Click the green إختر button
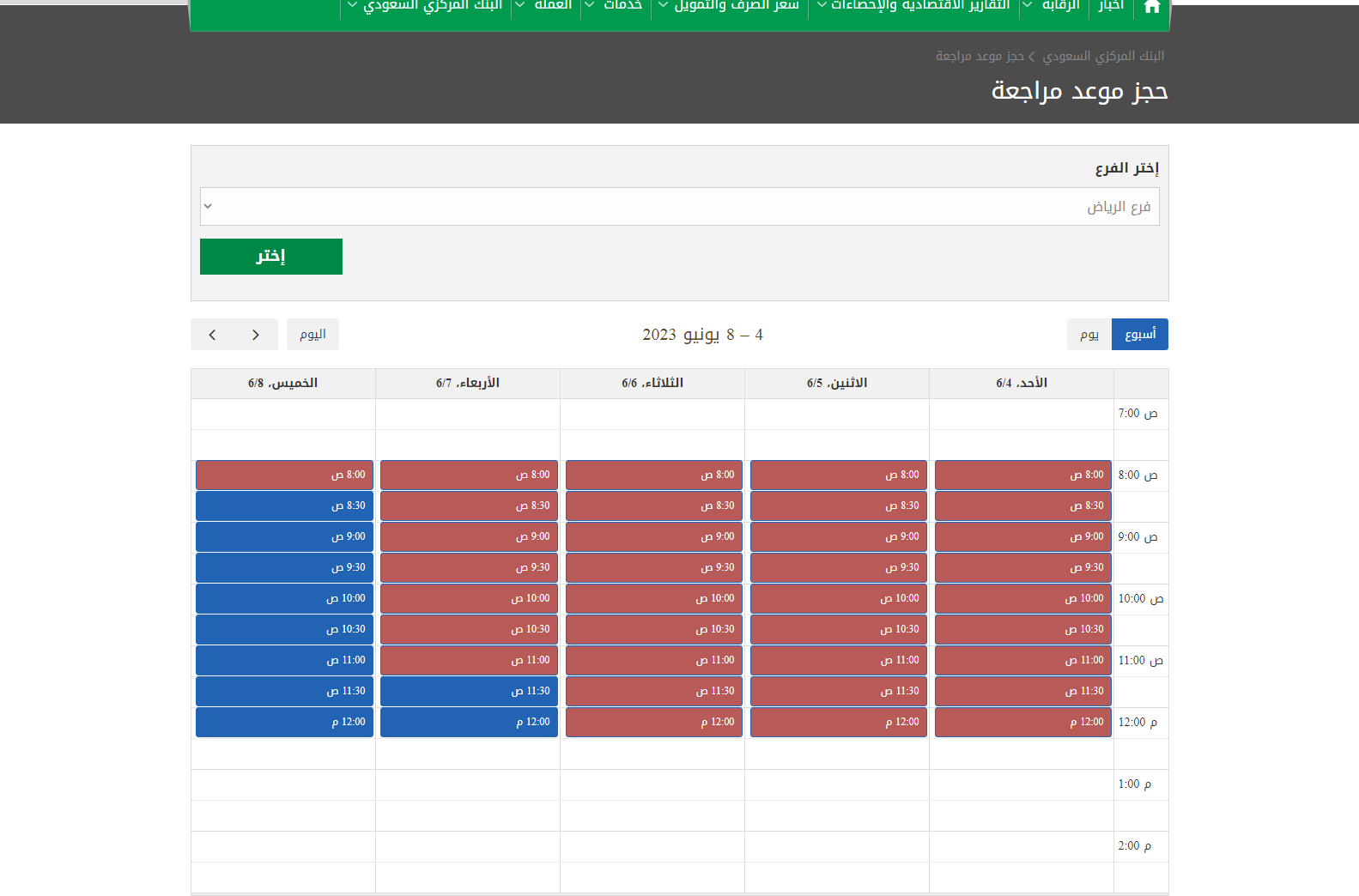The image size is (1359, 896). [271, 257]
